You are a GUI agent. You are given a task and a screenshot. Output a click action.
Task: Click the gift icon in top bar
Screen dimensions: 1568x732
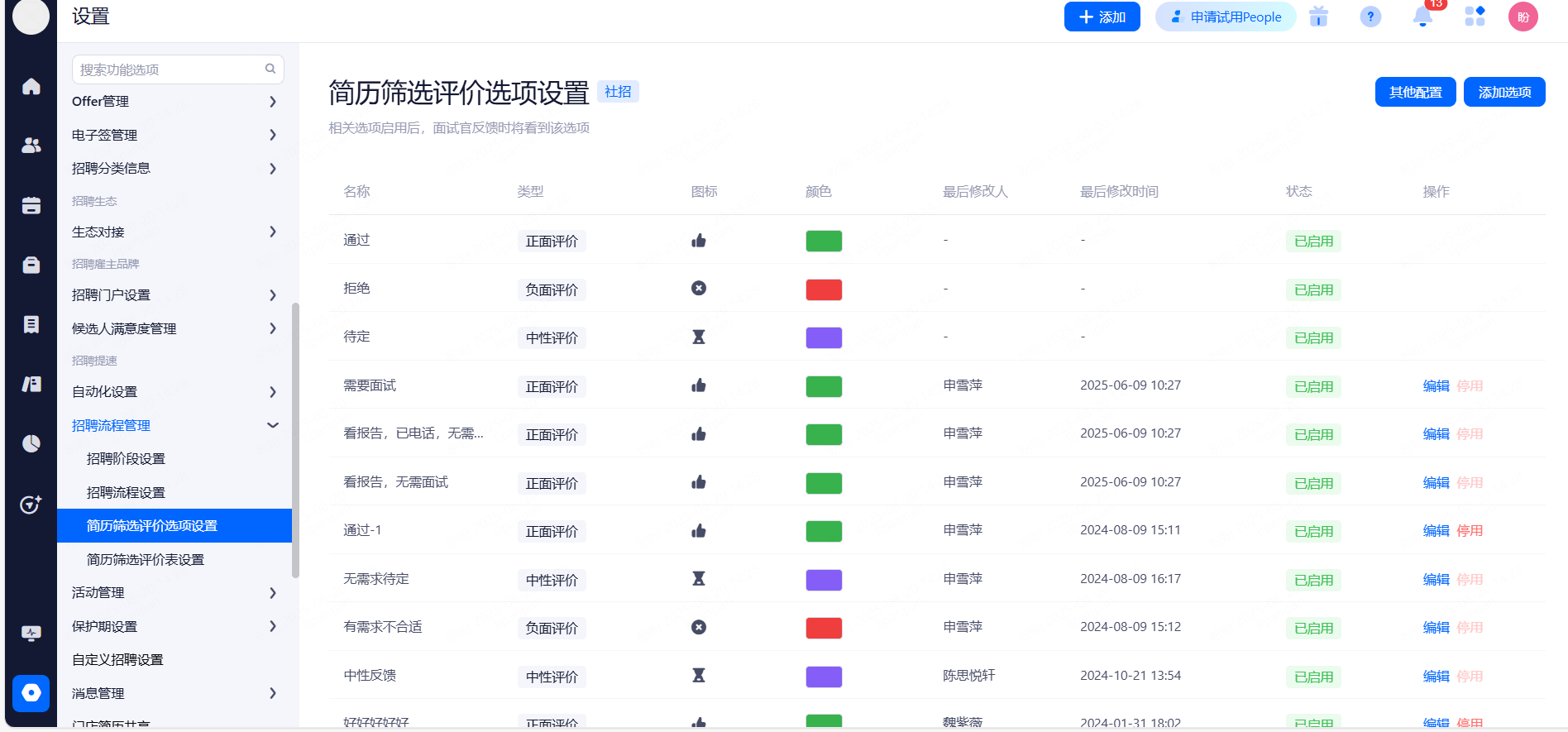1318,17
